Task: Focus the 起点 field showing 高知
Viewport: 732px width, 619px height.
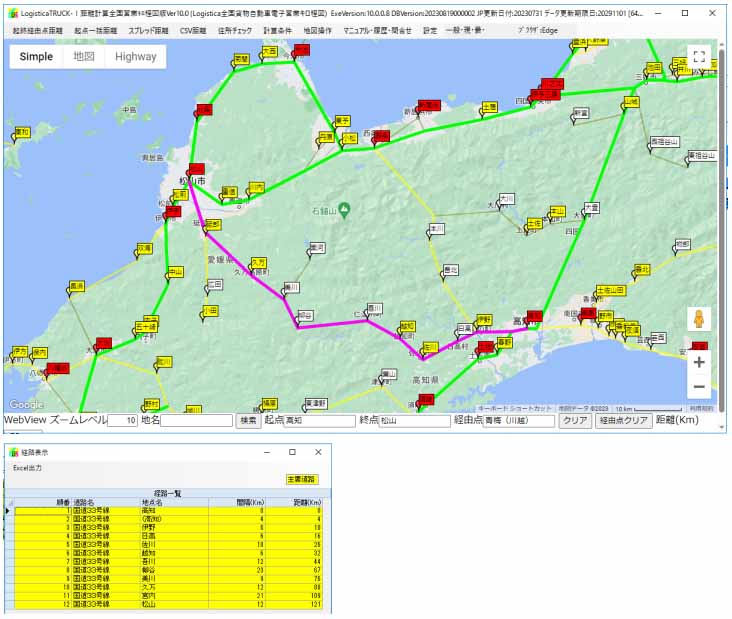Action: coord(320,421)
